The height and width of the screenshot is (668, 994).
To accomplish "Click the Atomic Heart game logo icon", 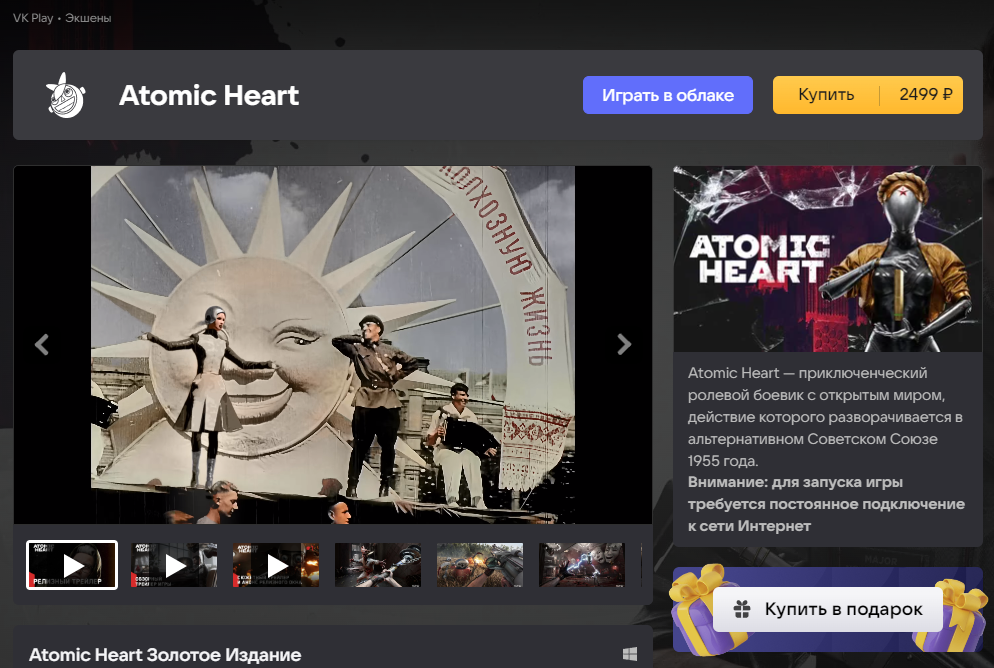I will pos(66,95).
